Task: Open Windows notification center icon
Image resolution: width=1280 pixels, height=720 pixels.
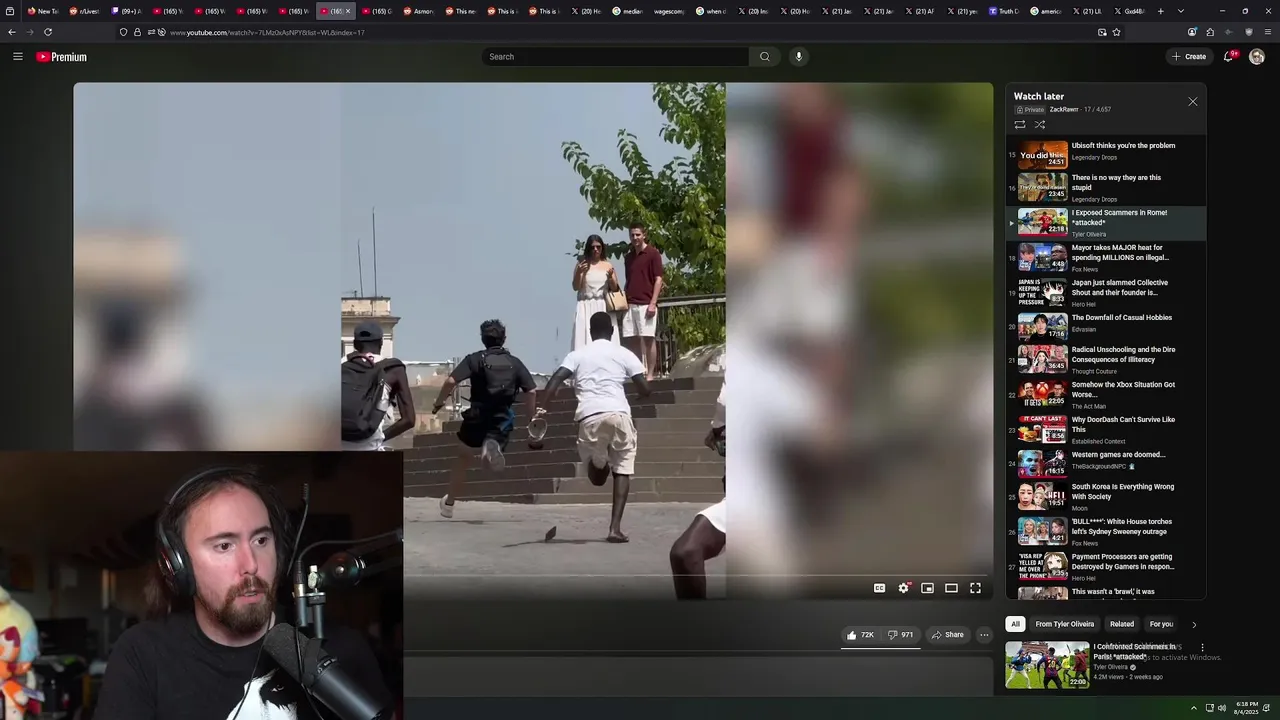Action: pyautogui.click(x=1267, y=708)
